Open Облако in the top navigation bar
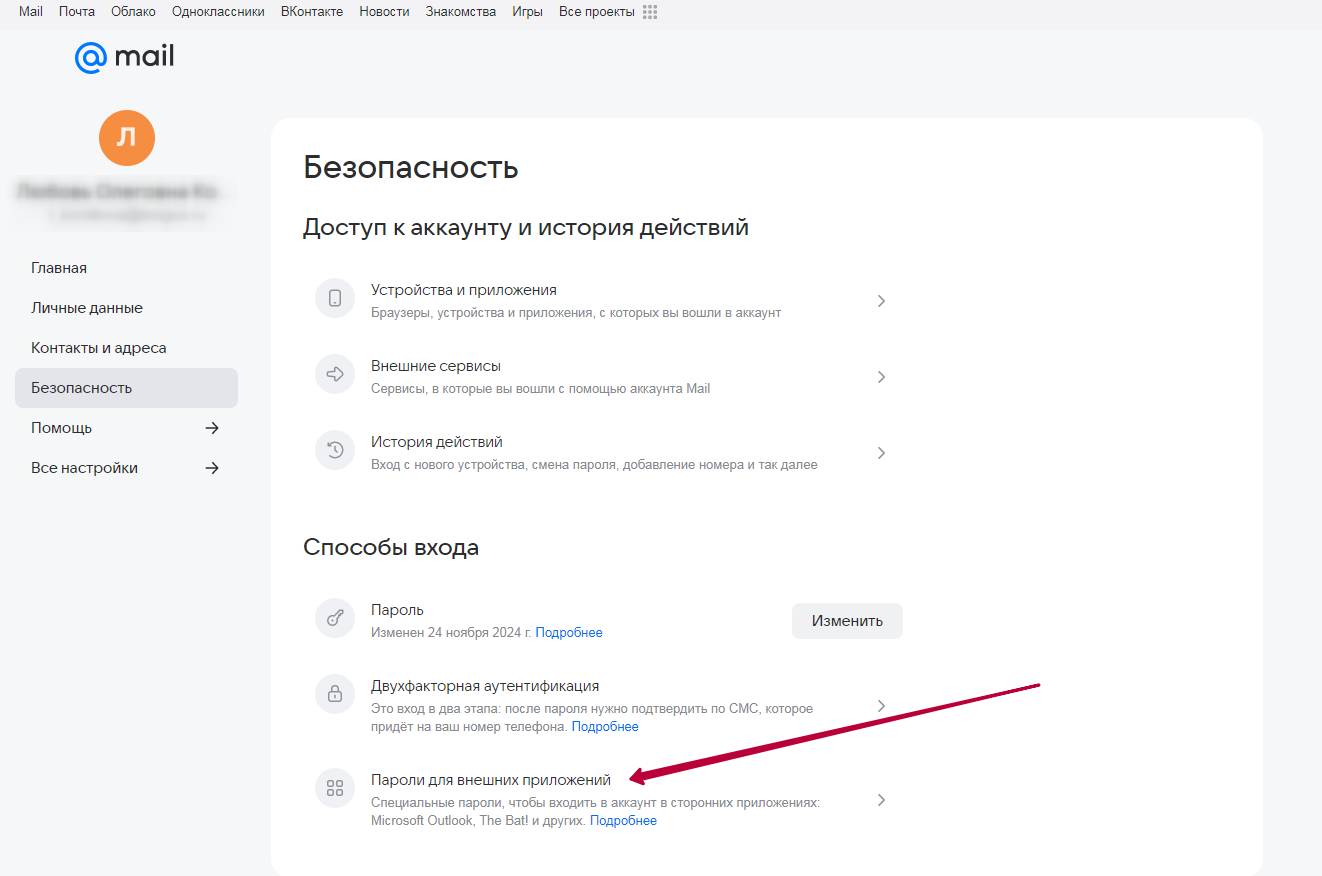This screenshot has width=1322, height=876. pos(133,12)
